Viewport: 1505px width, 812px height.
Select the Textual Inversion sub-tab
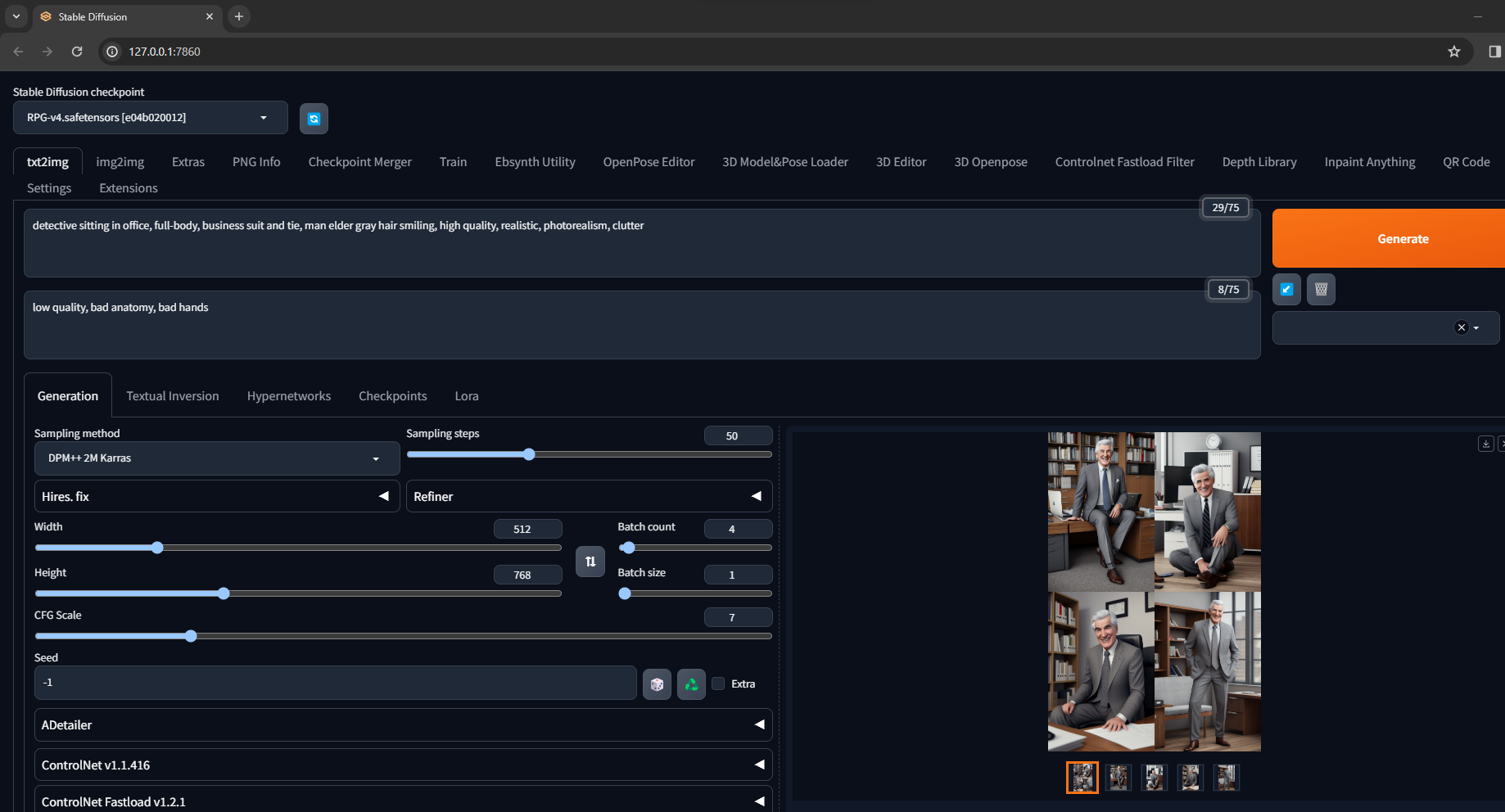coord(173,396)
